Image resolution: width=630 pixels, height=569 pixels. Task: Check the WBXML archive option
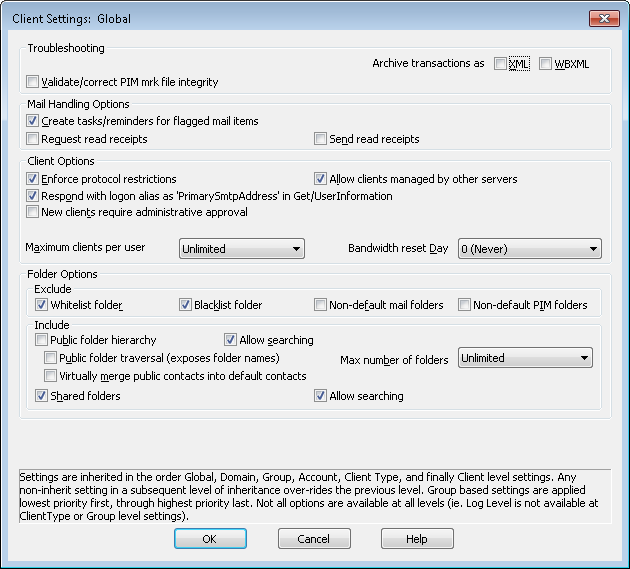pos(545,64)
